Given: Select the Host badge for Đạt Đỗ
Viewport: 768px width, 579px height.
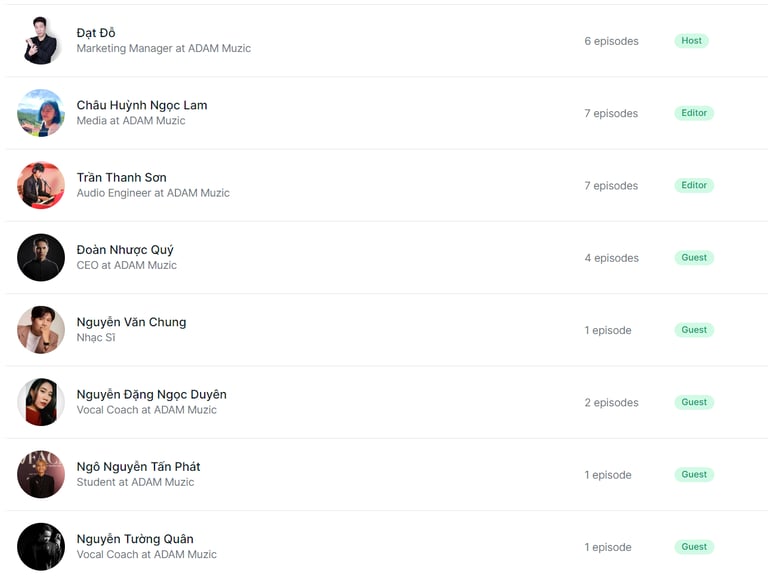Looking at the screenshot, I should click(x=691, y=41).
